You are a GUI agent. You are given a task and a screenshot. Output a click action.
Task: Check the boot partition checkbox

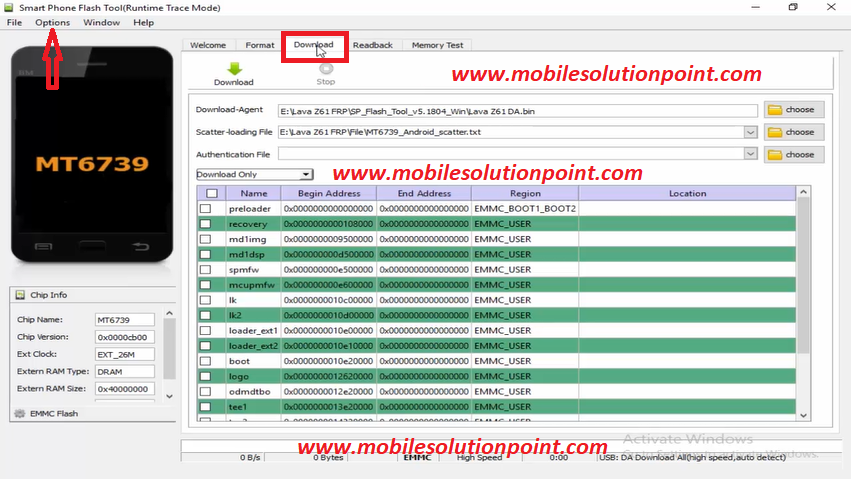[205, 361]
